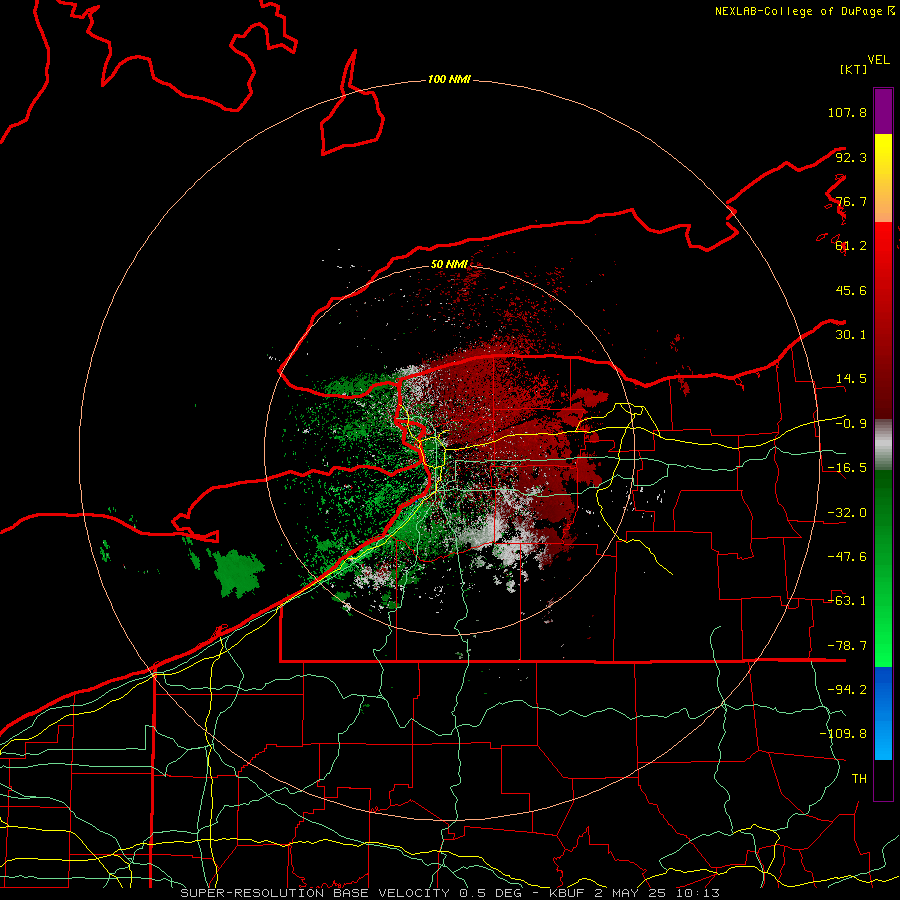Click the VEL legend title

[x=878, y=60]
